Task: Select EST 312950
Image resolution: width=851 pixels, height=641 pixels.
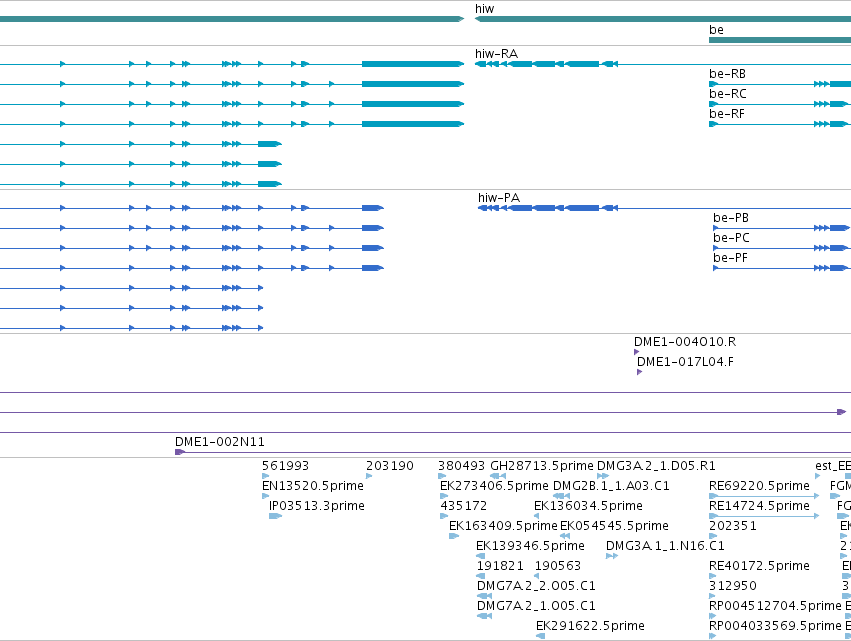Action: point(733,586)
